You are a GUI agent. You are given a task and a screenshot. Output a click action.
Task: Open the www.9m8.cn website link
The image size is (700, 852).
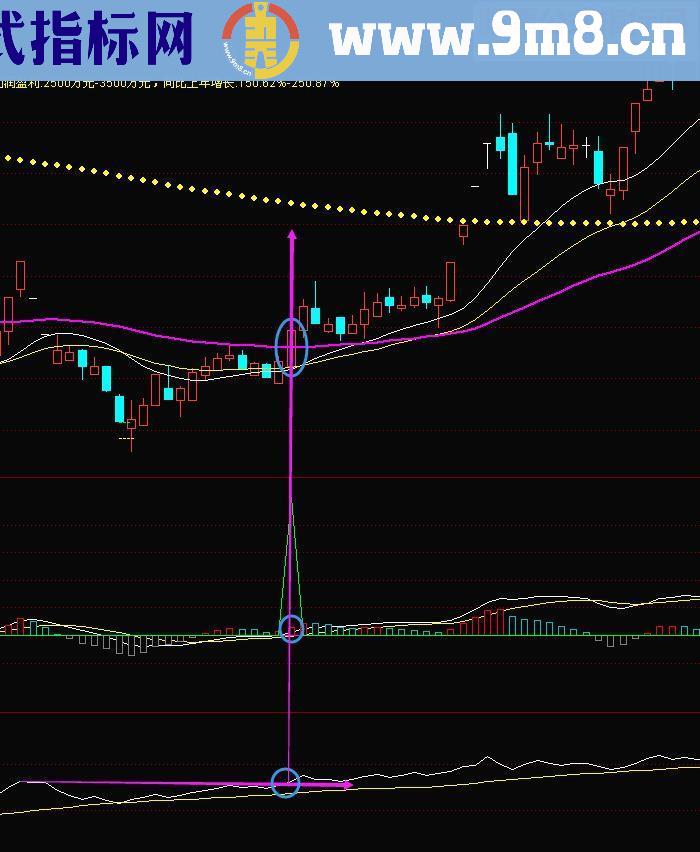507,38
